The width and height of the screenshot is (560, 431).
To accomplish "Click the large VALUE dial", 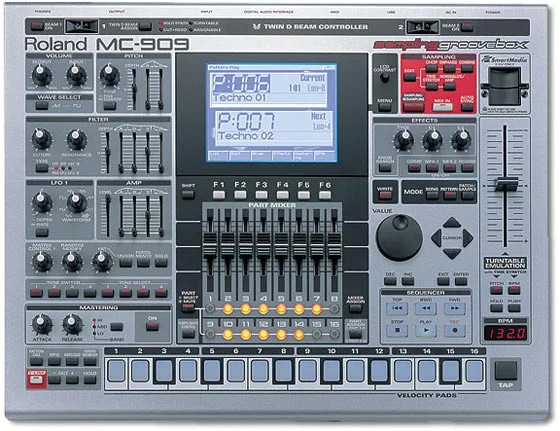I will pyautogui.click(x=399, y=237).
